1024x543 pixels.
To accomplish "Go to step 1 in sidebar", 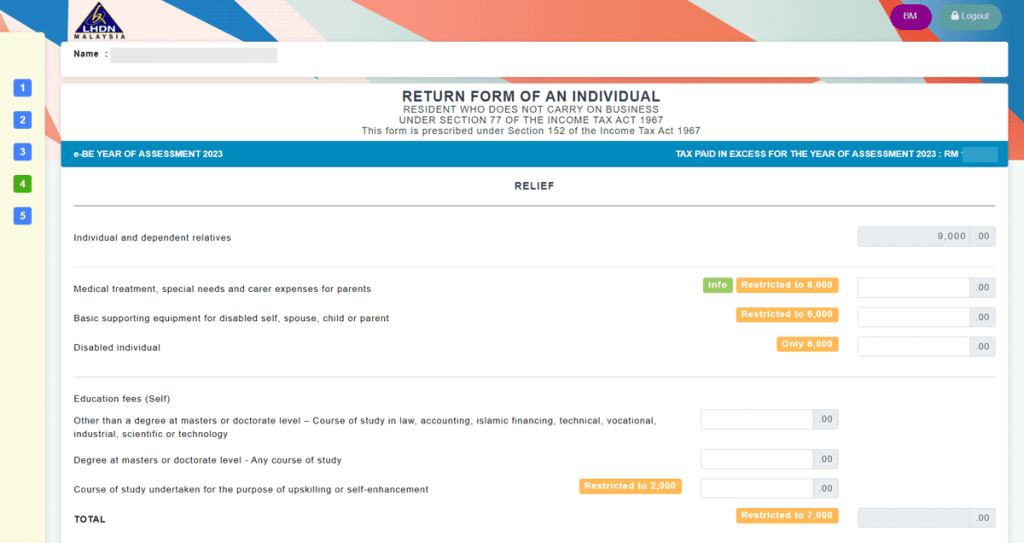I will pos(22,88).
